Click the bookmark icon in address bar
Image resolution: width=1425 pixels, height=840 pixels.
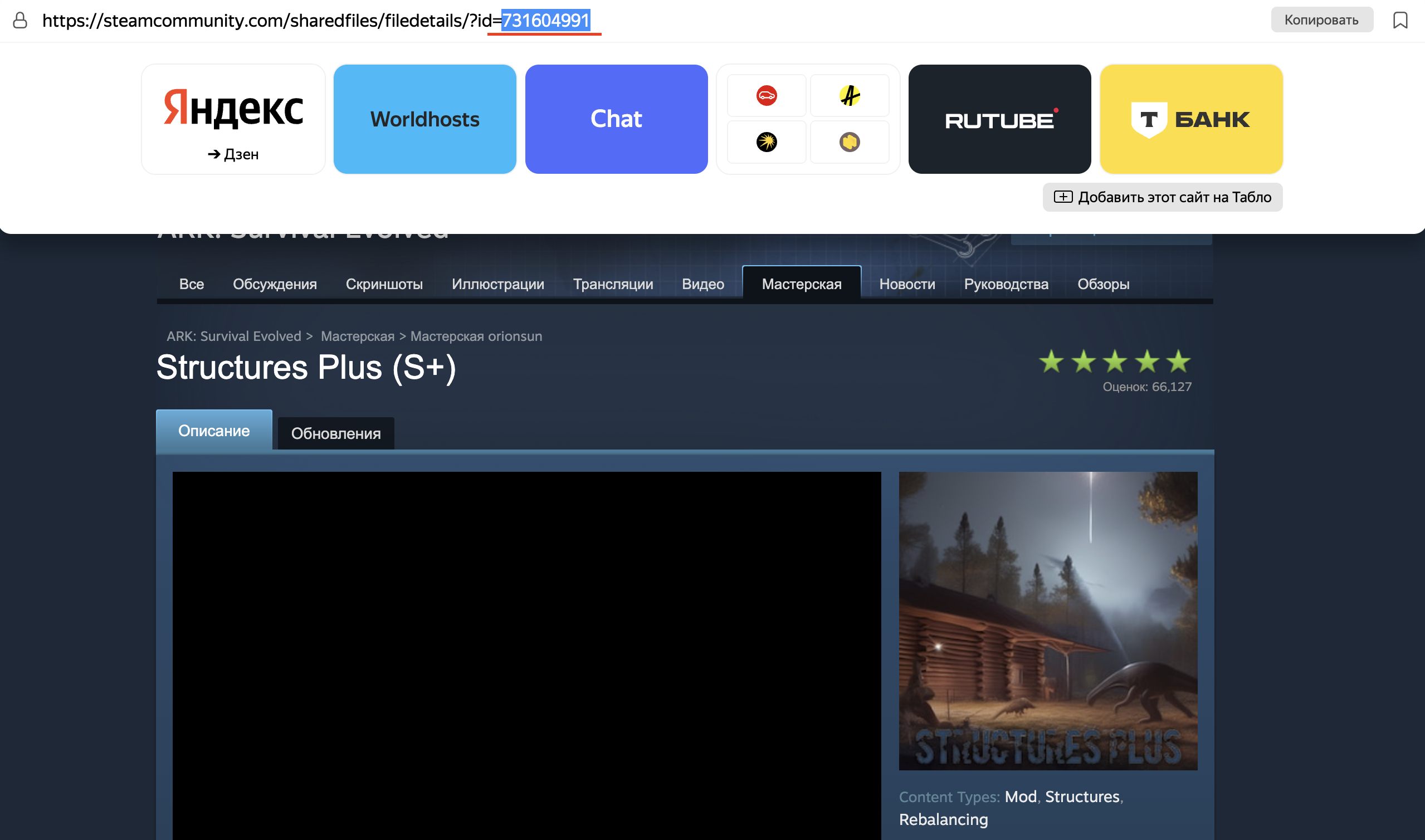(1399, 21)
